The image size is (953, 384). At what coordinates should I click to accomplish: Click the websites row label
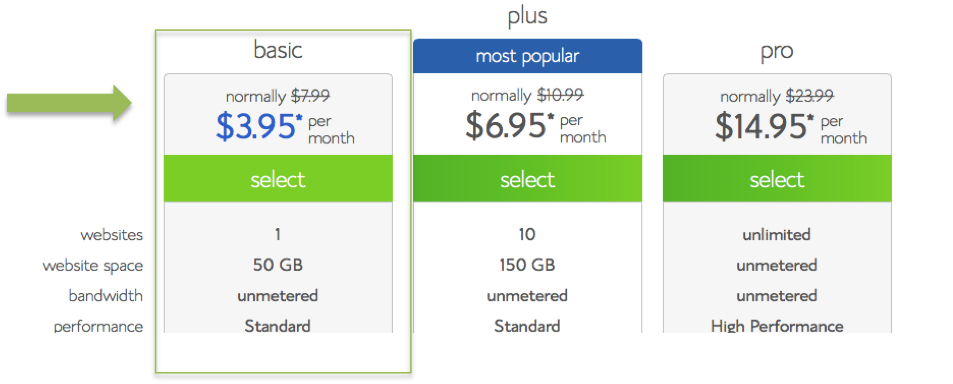[x=112, y=235]
